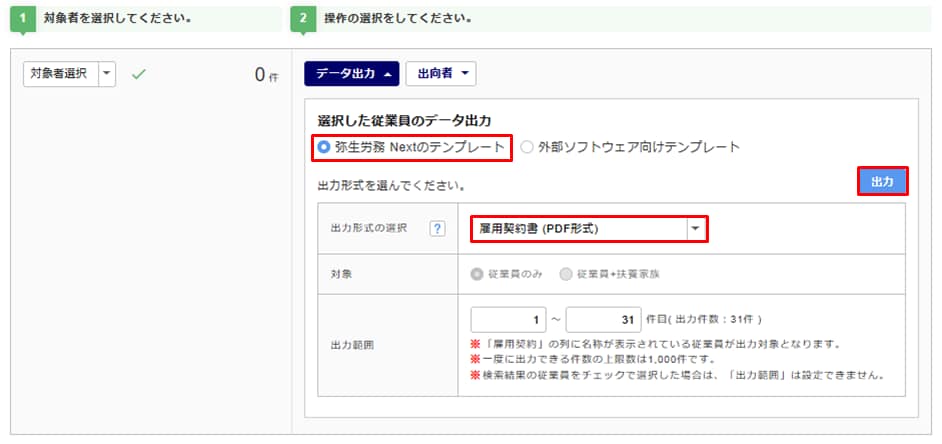Choose the 従業員+扶養家族 radio option
Image resolution: width=942 pixels, height=444 pixels.
click(567, 273)
